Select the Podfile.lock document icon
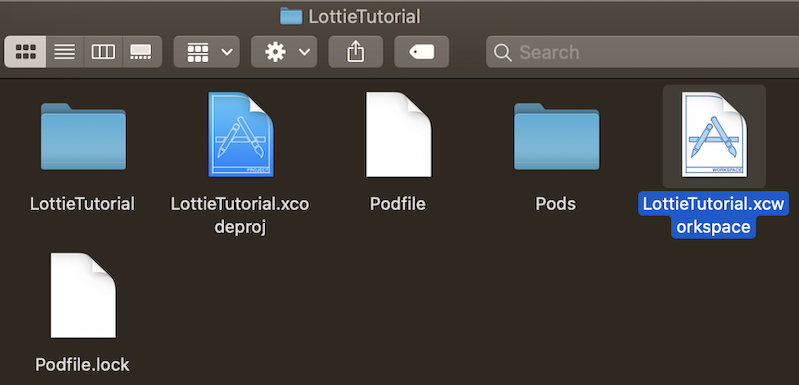This screenshot has width=799, height=385. (x=83, y=295)
